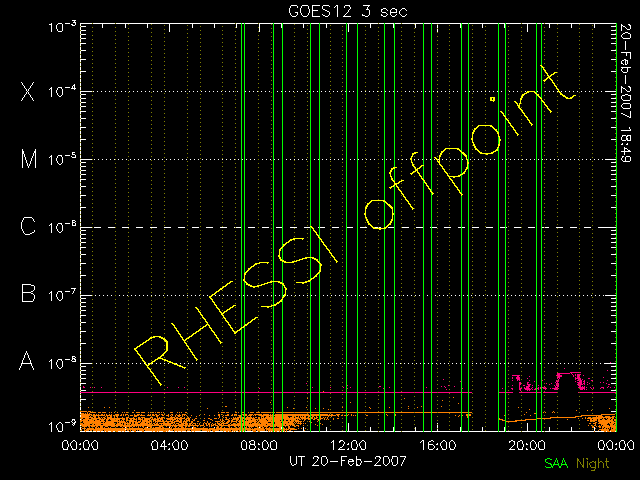Click the vertical 20-Feb-2007 18:49 timestamp
The image size is (640, 480).
pos(626,93)
